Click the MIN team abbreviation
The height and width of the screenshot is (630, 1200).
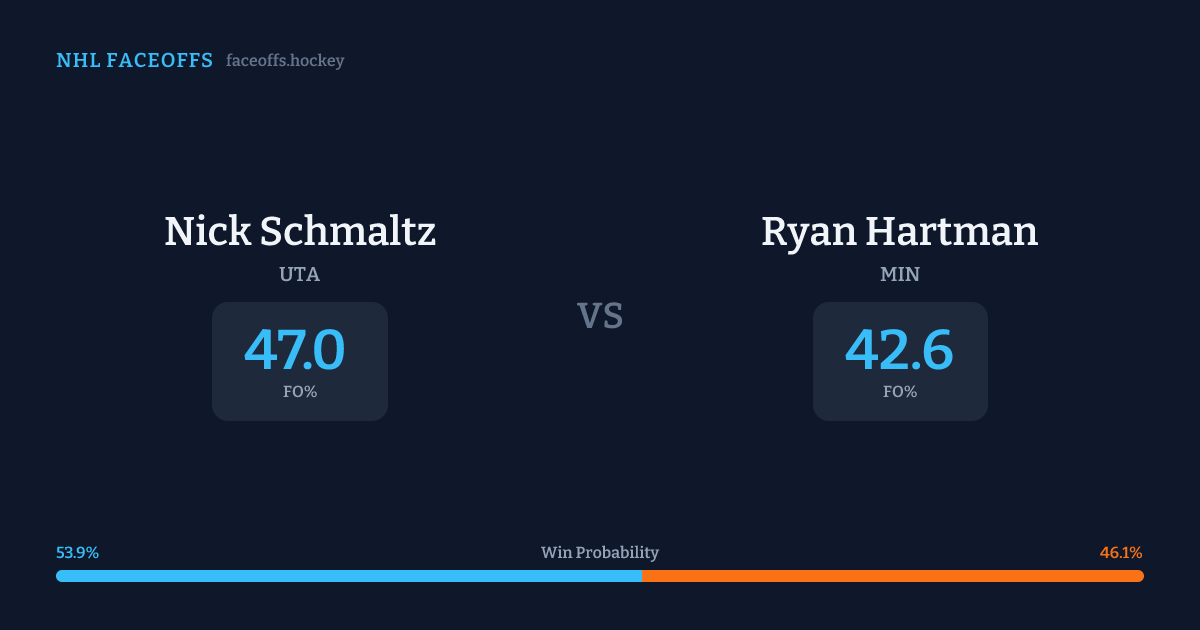tap(900, 275)
